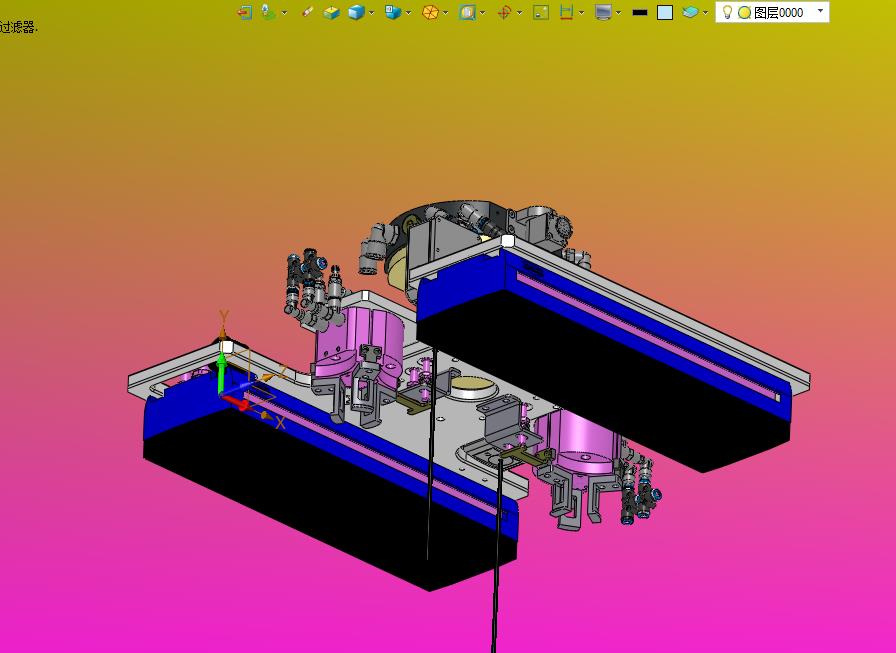
Task: Click the orange wireframe polygon icon
Action: point(430,13)
